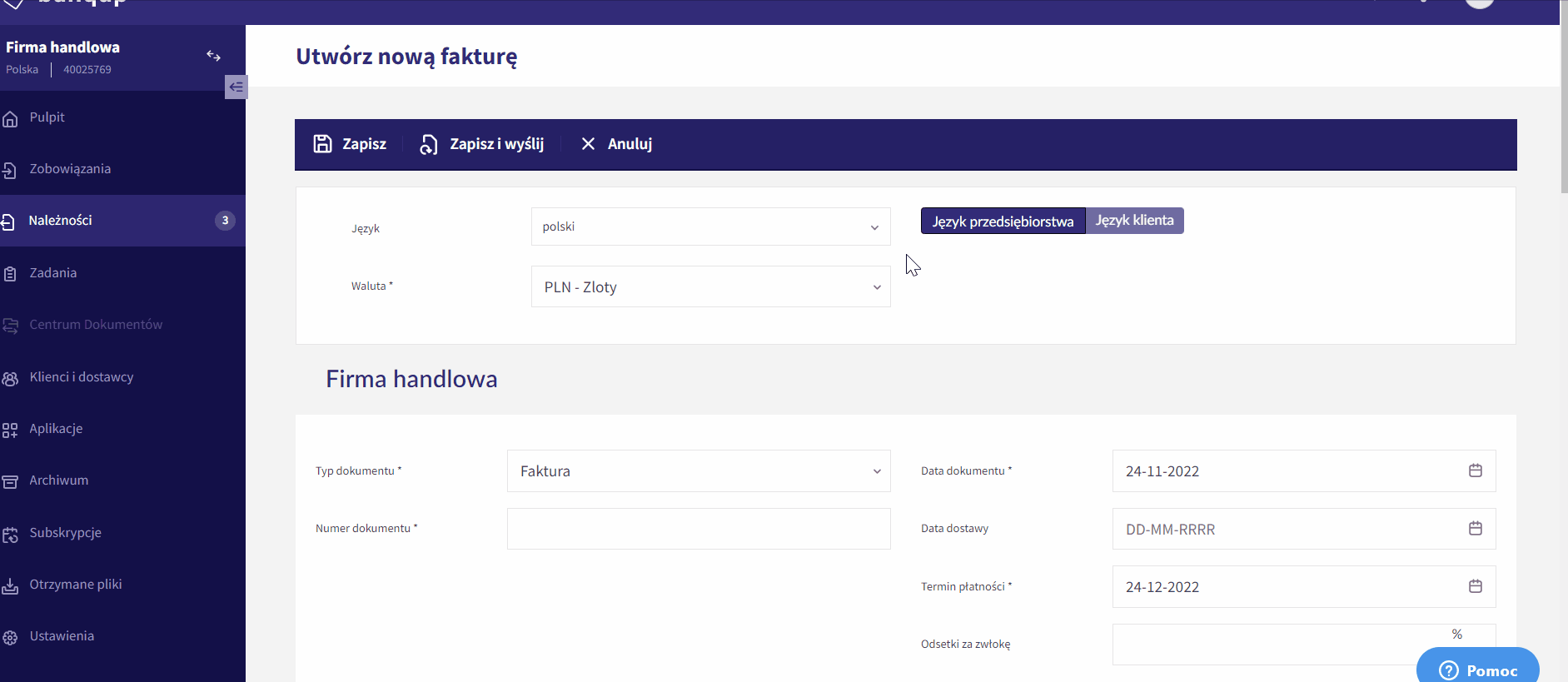Click the Subskrypcje icon
The image size is (1568, 682).
10,534
